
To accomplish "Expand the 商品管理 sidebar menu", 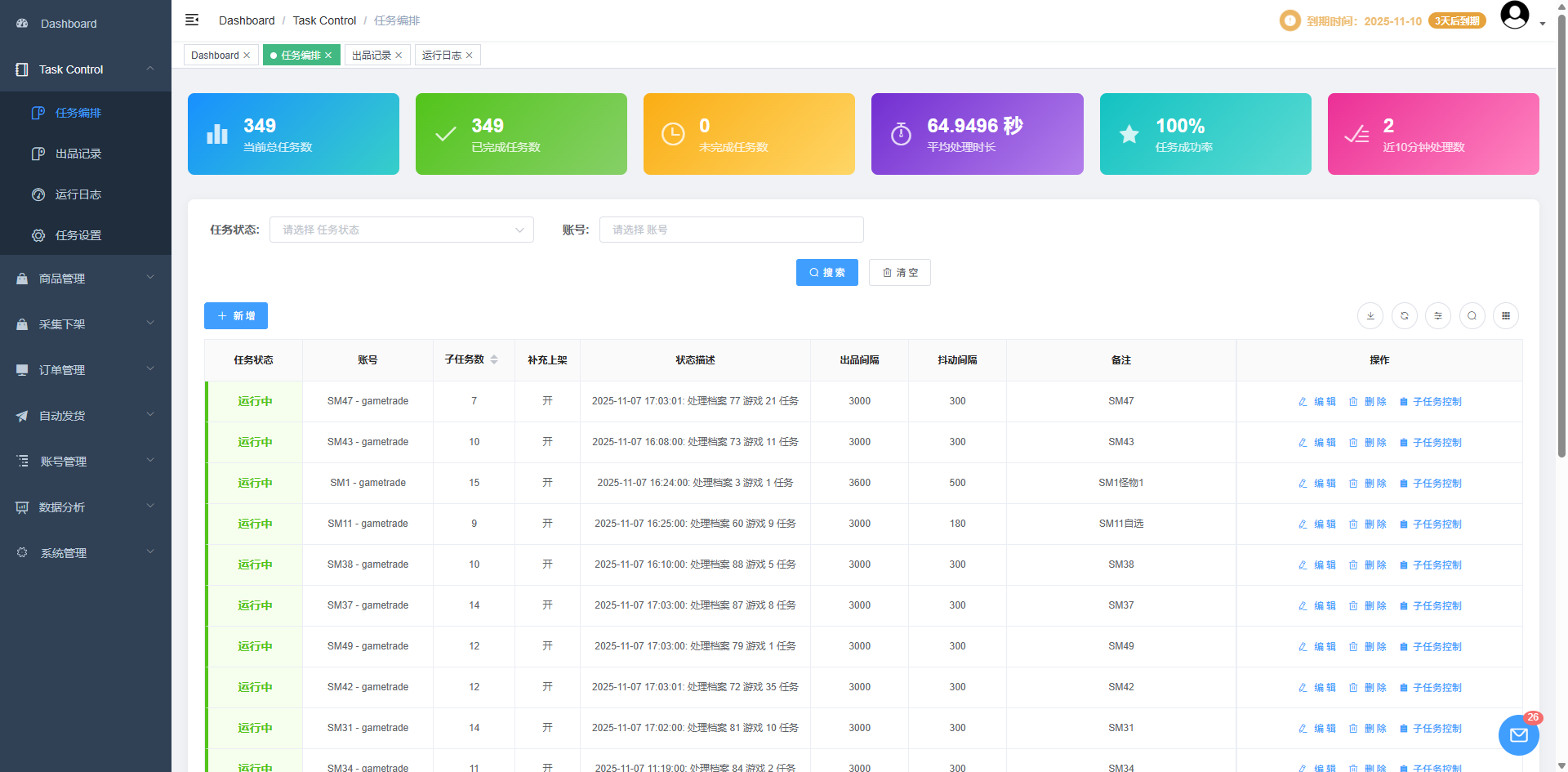I will click(x=86, y=279).
